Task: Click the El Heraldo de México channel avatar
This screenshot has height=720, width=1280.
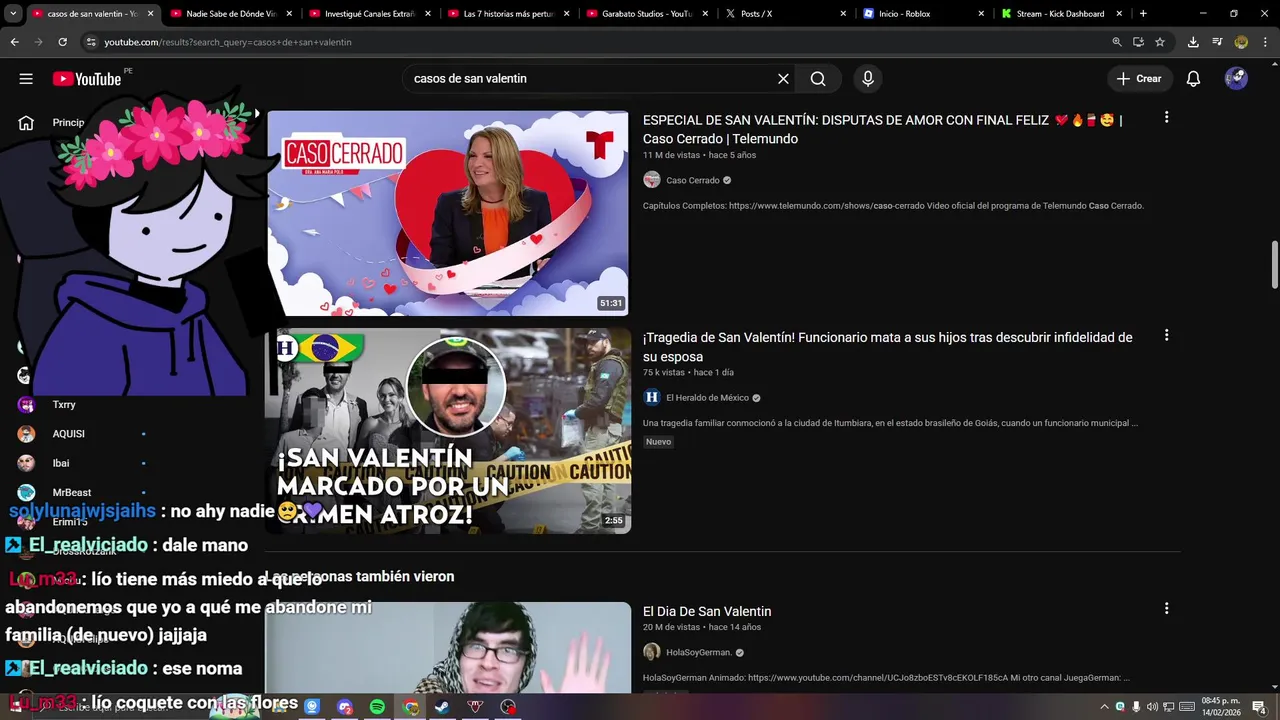Action: point(652,397)
